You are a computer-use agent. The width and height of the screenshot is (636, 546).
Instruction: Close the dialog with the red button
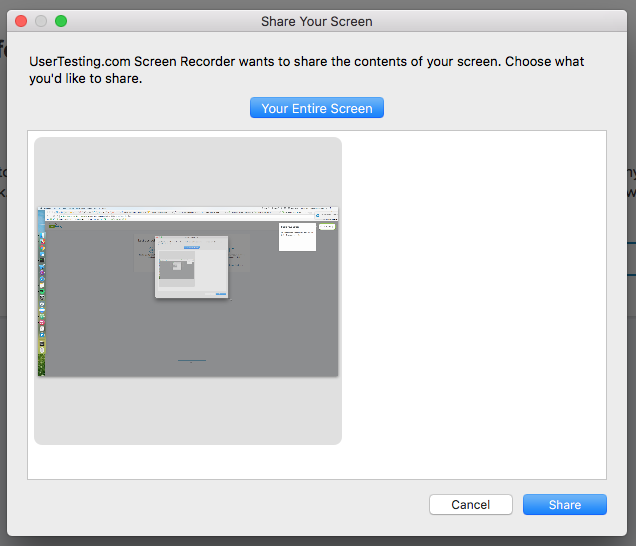pyautogui.click(x=20, y=20)
